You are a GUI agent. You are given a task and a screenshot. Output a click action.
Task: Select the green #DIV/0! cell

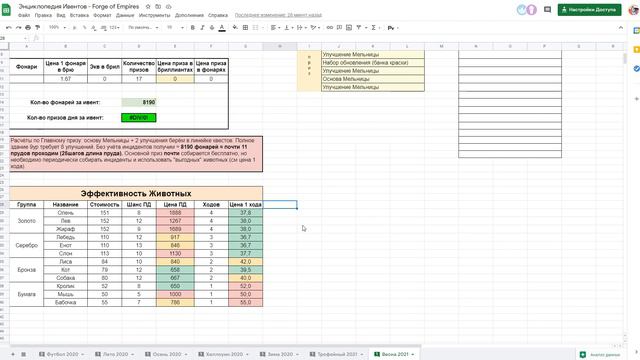point(139,118)
